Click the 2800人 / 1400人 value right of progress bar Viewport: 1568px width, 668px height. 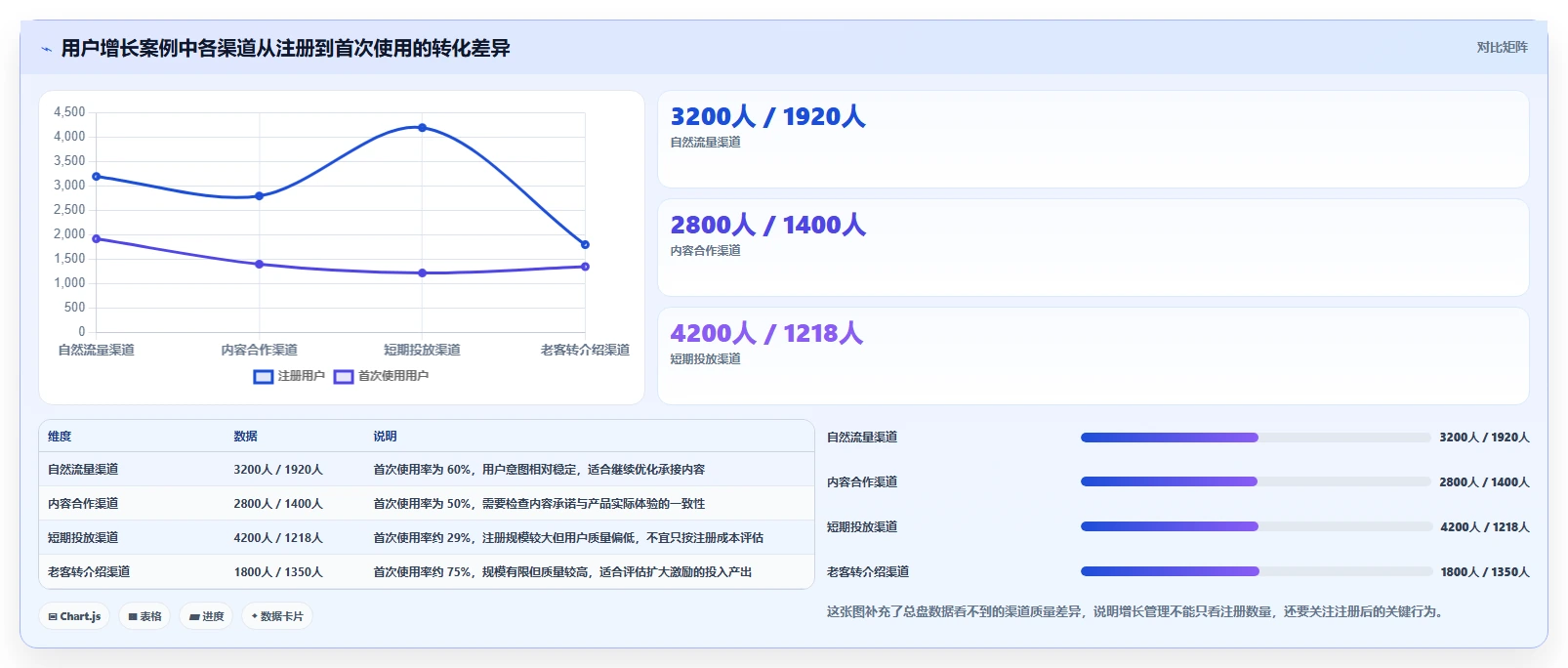[1484, 482]
